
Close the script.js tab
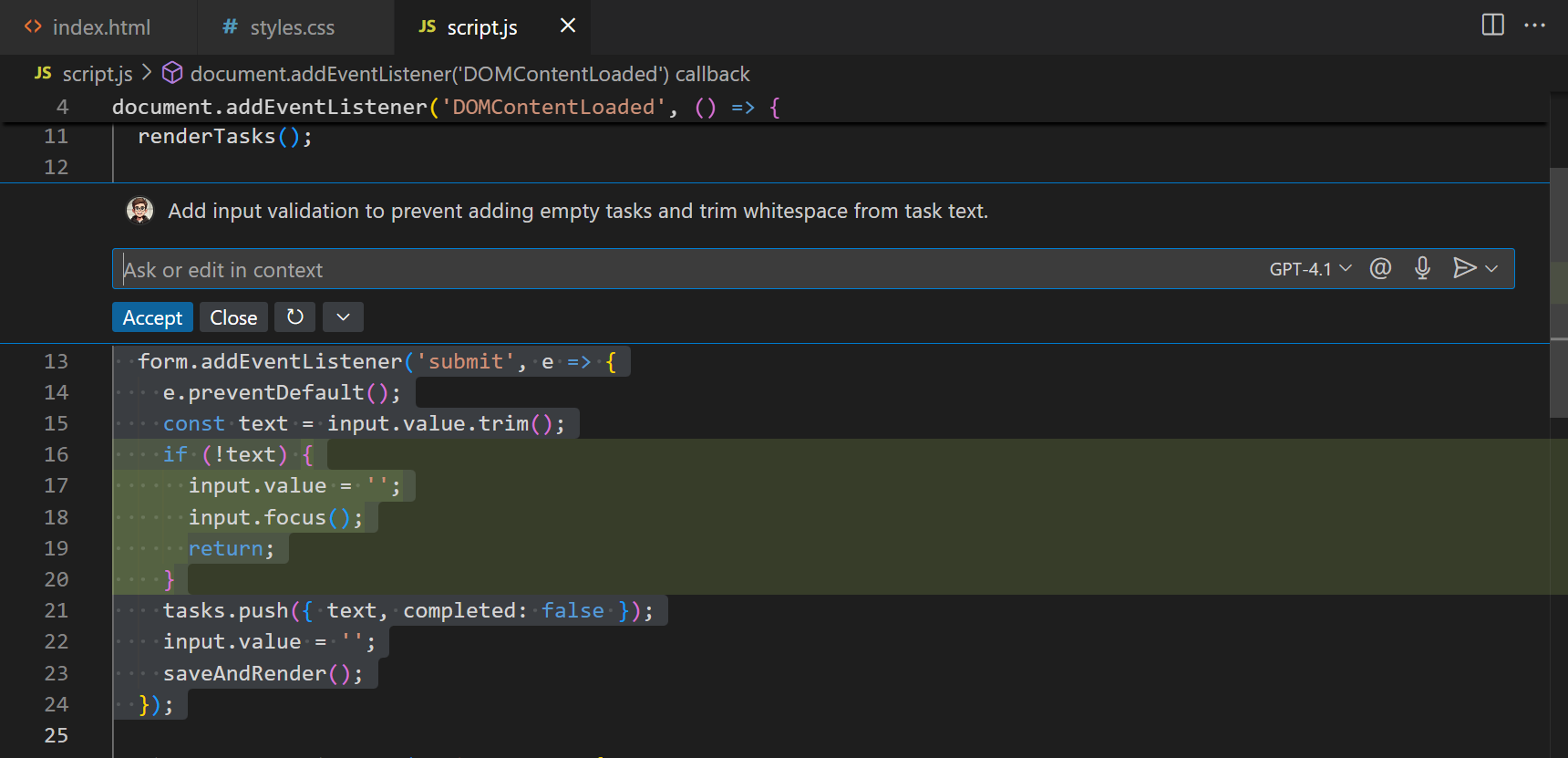click(567, 26)
